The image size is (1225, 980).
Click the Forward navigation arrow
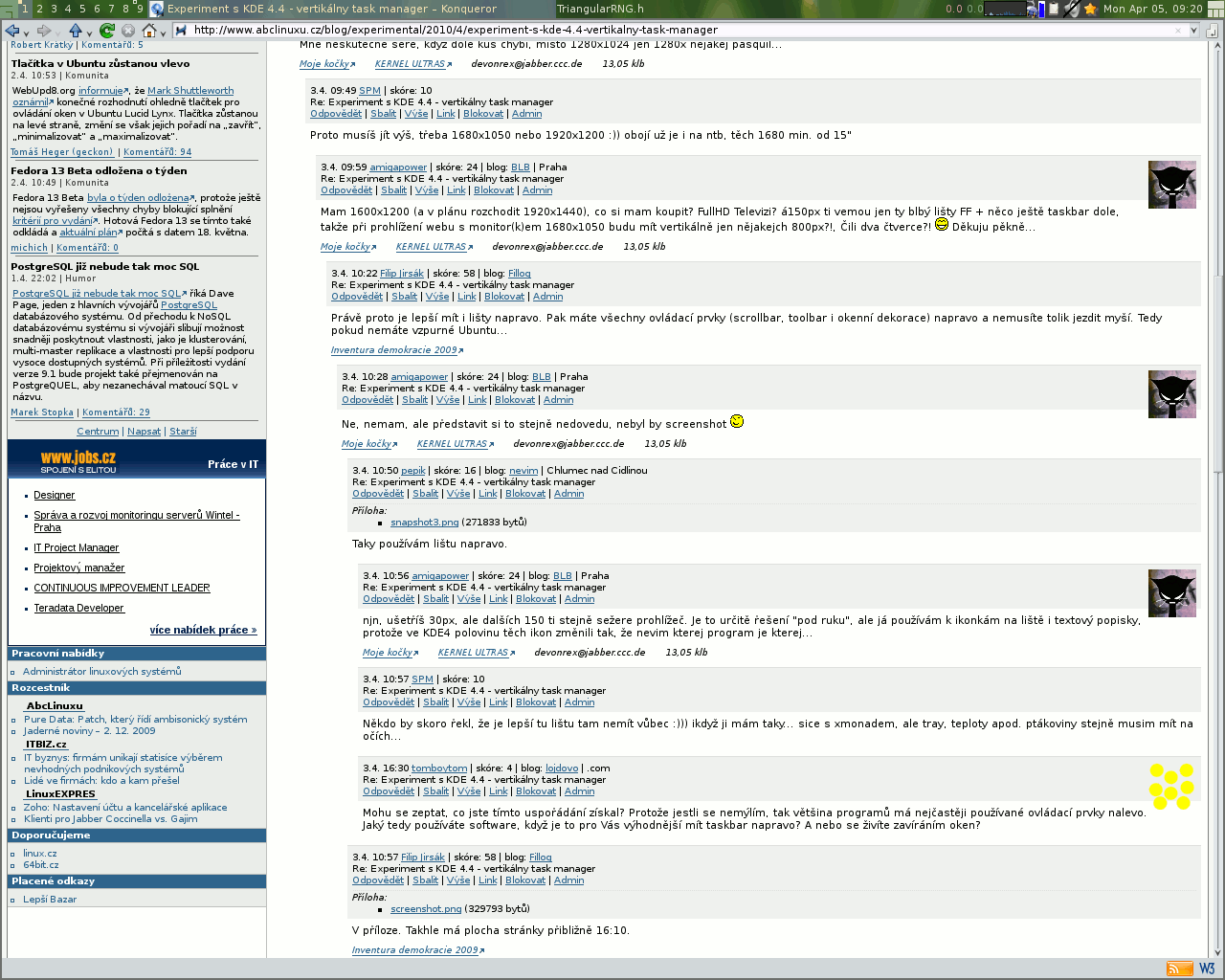[43, 31]
